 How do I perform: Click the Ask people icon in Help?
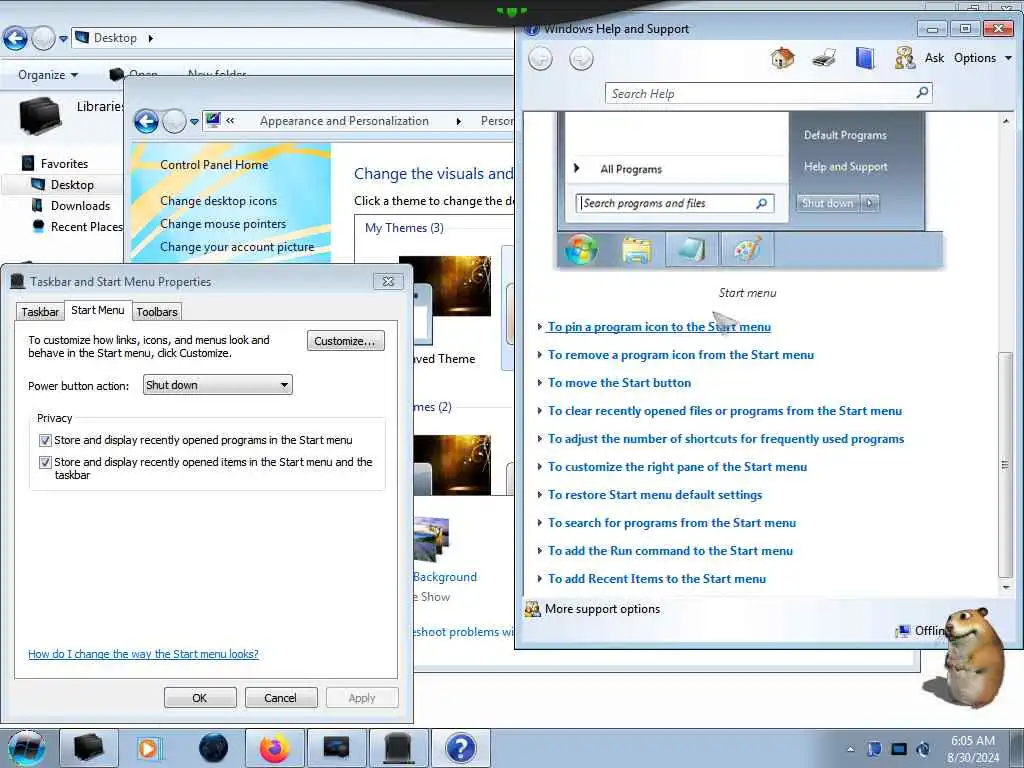[x=904, y=58]
